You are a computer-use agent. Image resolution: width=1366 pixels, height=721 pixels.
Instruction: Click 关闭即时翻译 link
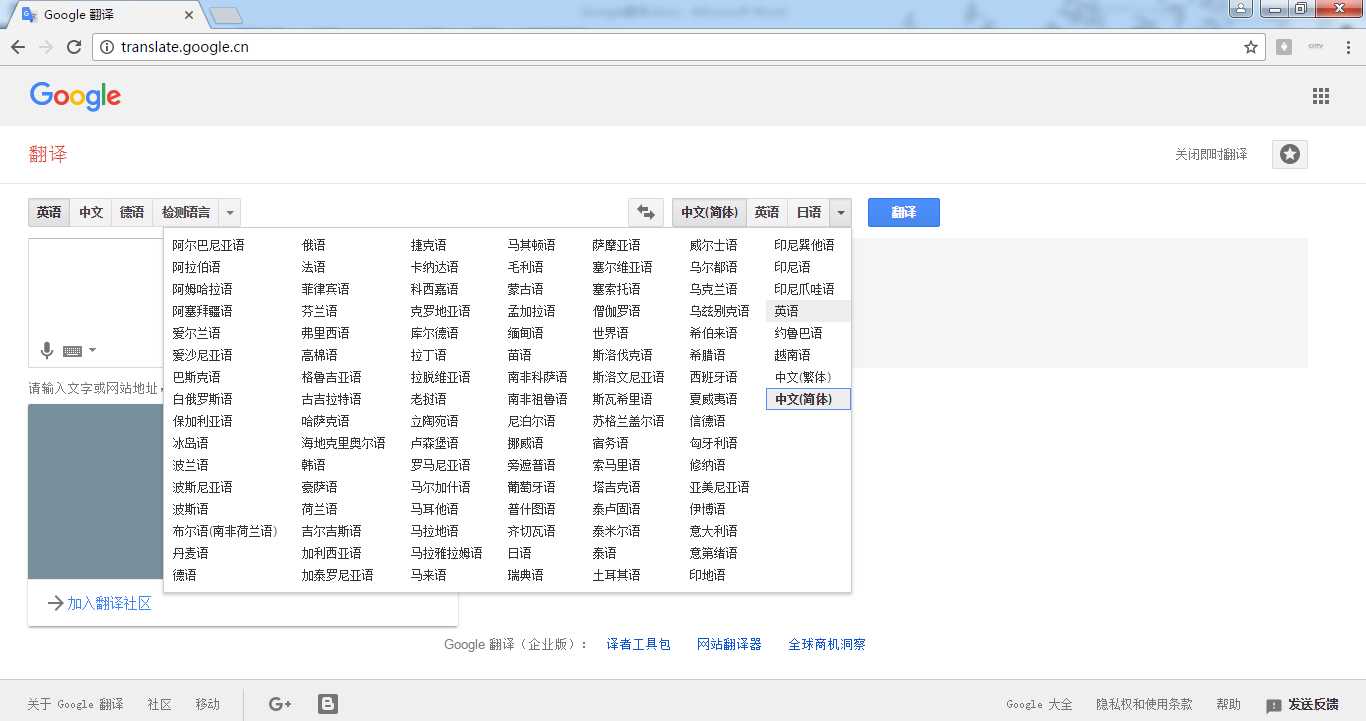1211,155
